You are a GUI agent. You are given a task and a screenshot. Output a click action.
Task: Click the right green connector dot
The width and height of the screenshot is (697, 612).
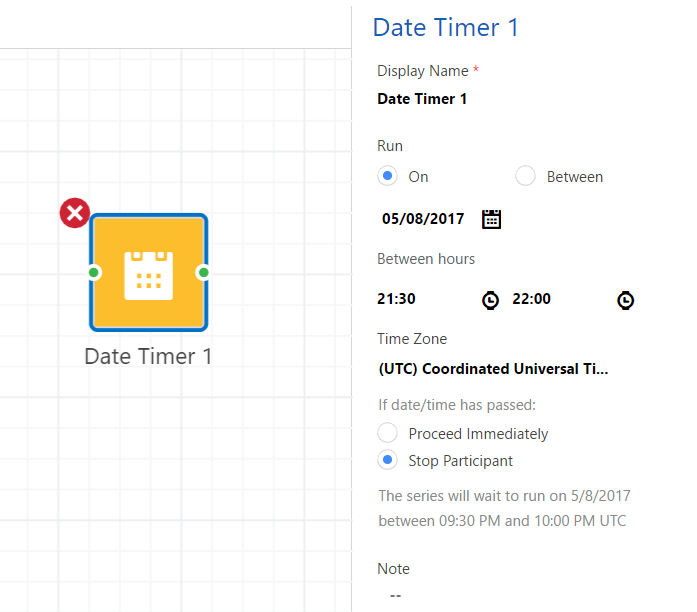click(203, 272)
